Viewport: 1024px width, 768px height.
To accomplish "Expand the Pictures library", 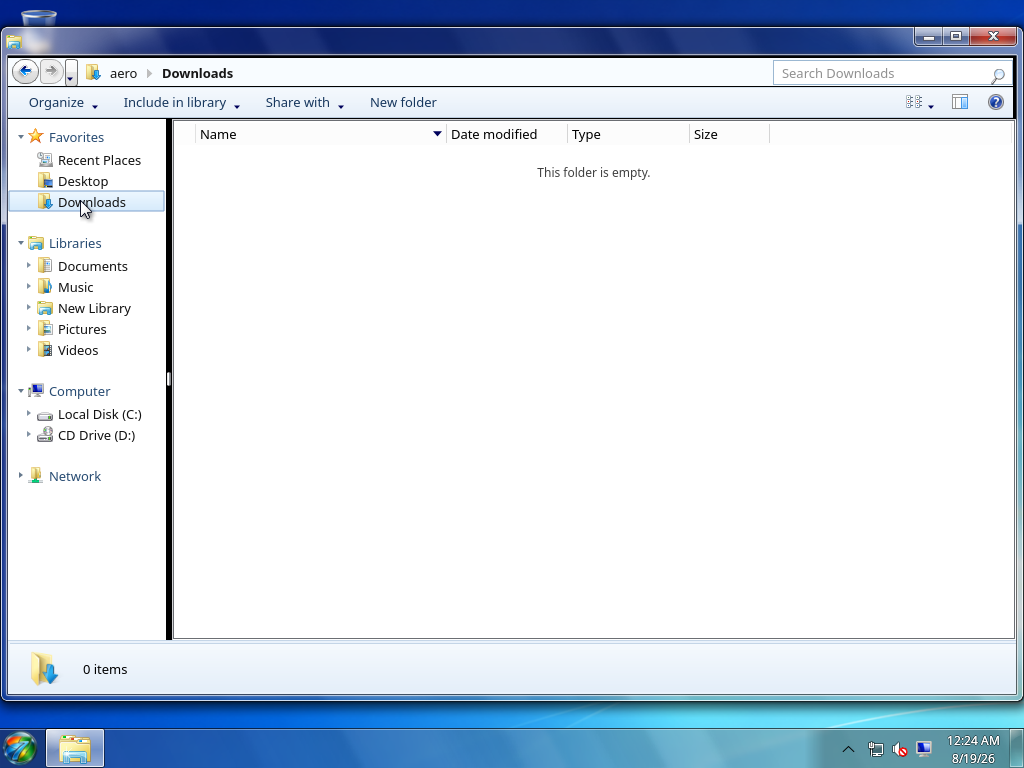I will coord(29,328).
